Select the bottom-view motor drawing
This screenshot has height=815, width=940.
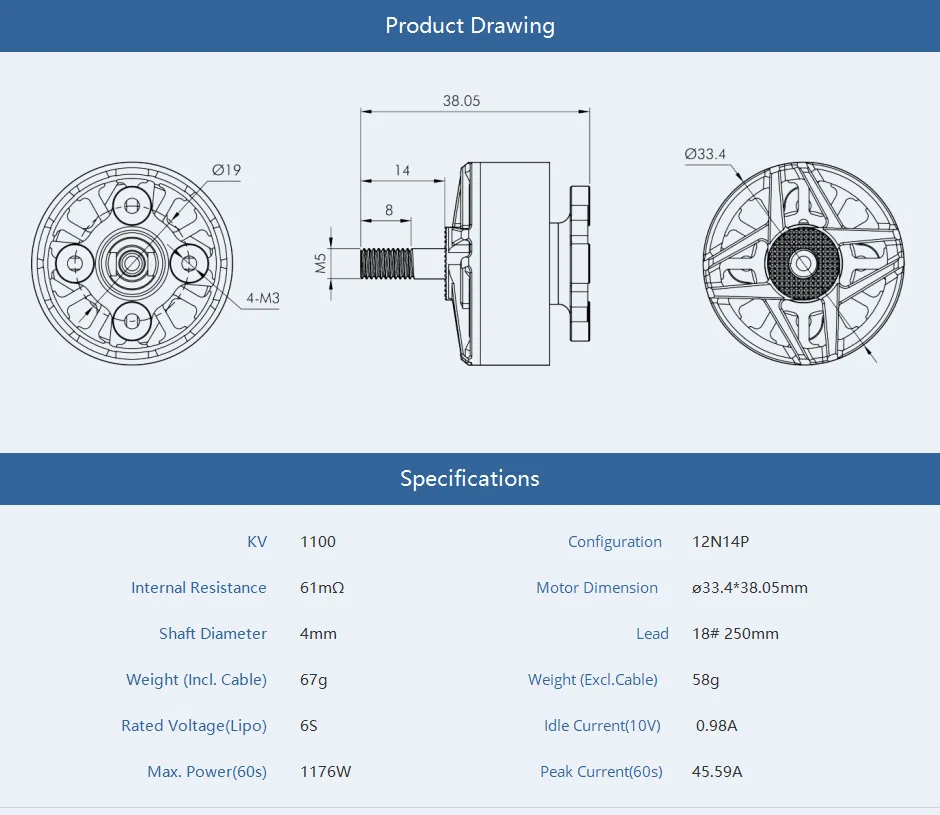click(132, 263)
